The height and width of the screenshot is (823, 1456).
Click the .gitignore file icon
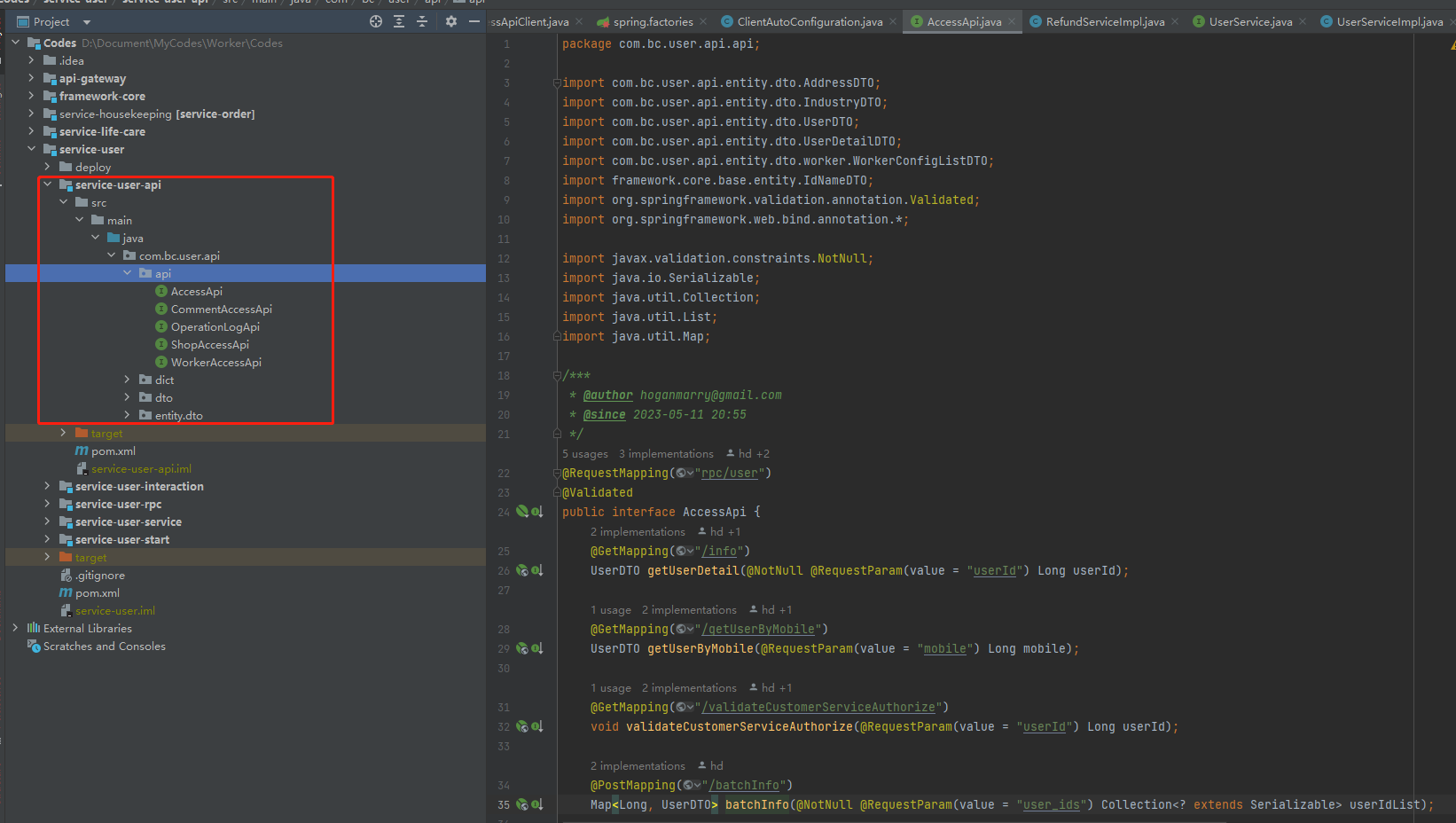[x=66, y=575]
